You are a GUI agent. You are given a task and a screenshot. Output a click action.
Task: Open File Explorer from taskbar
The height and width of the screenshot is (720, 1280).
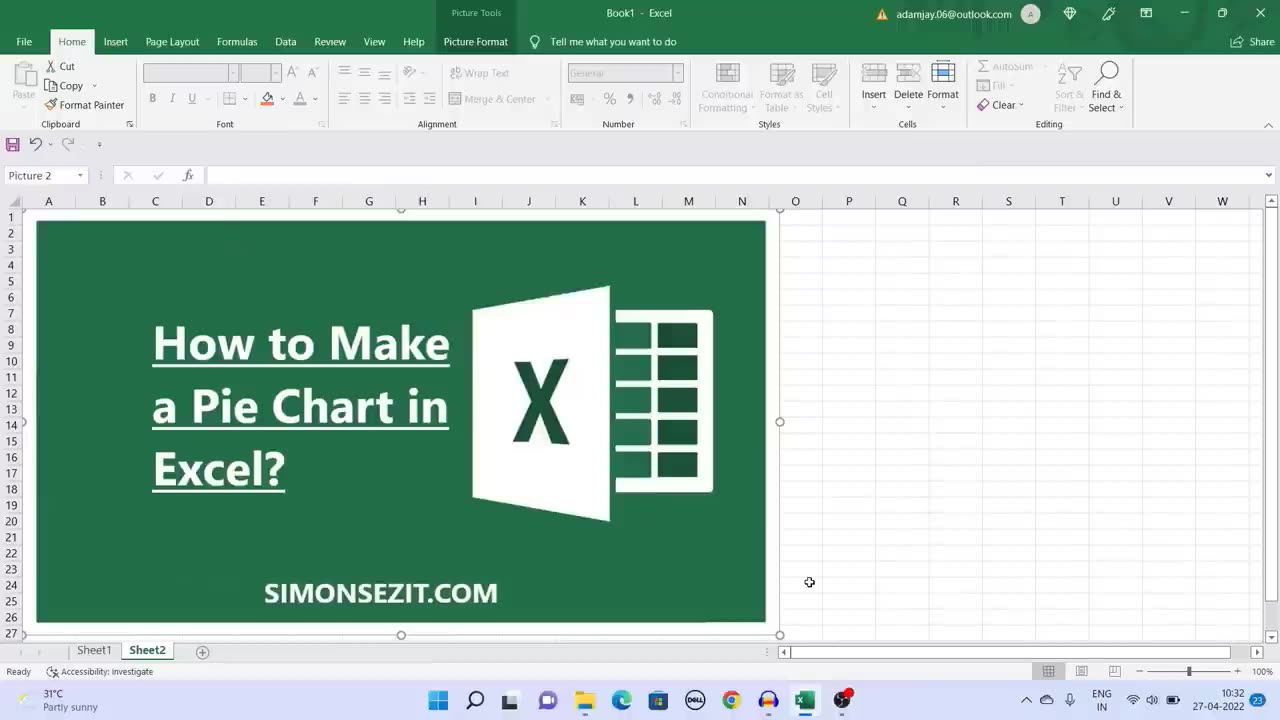coord(585,700)
